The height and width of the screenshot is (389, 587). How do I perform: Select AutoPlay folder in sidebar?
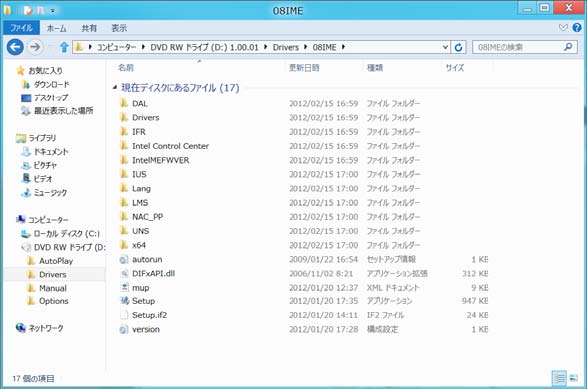[56, 261]
